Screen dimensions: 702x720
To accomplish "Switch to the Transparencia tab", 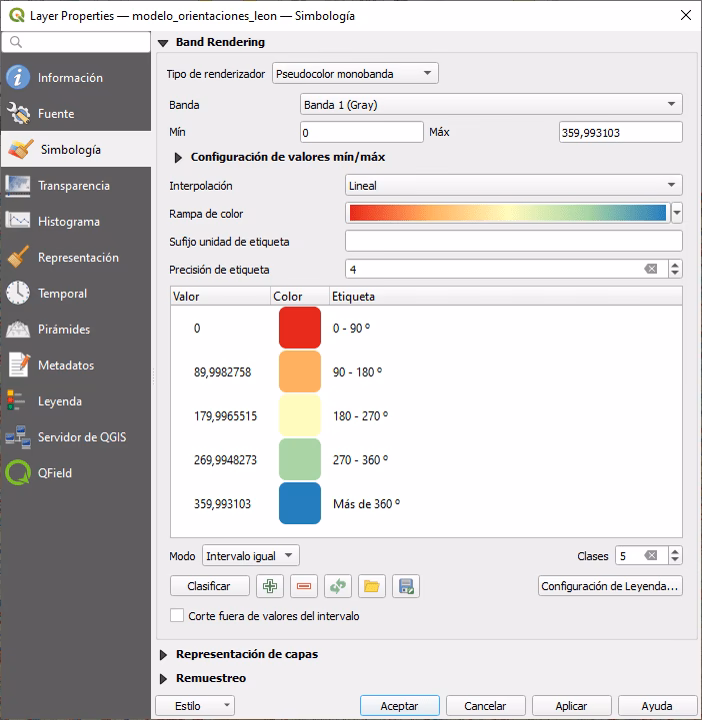I will (x=76, y=186).
